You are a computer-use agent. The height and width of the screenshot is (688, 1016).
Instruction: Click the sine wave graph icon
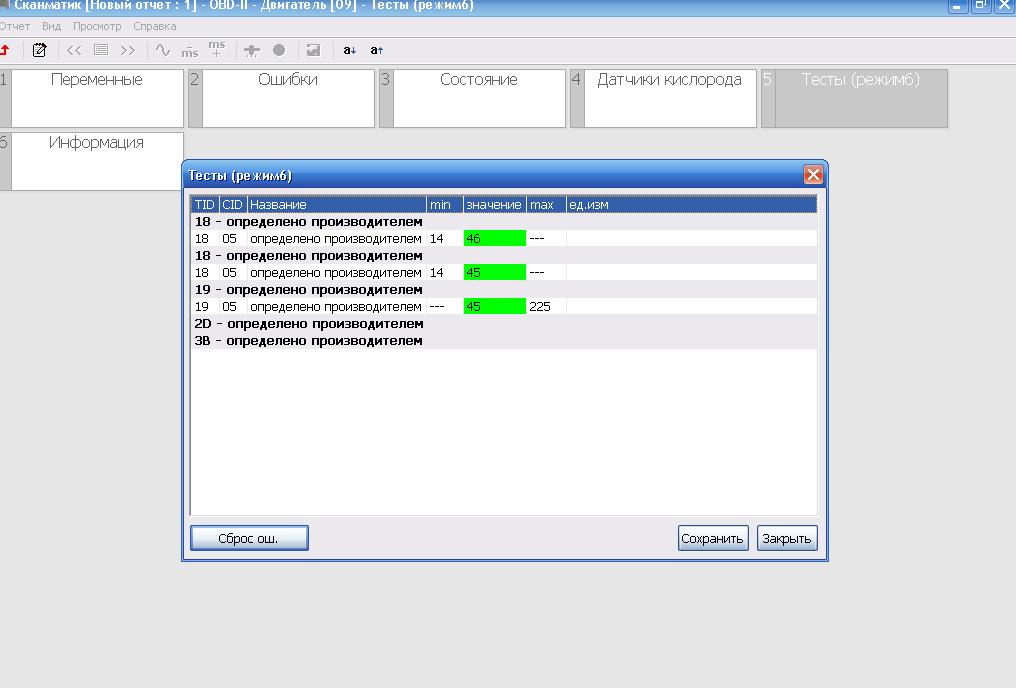(163, 50)
